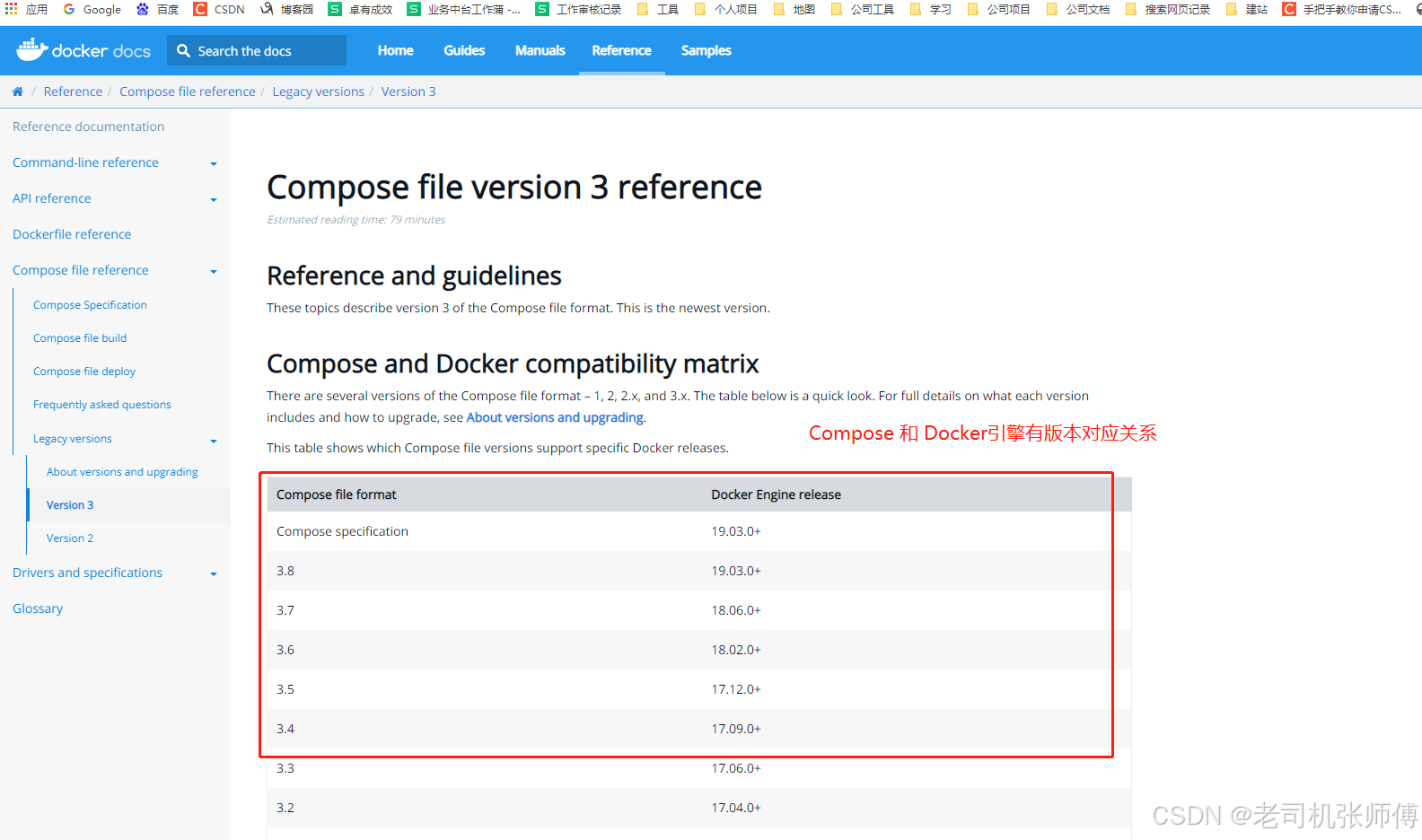Viewport: 1422px width, 840px height.
Task: Click the Compose specification table cell
Action: click(342, 531)
